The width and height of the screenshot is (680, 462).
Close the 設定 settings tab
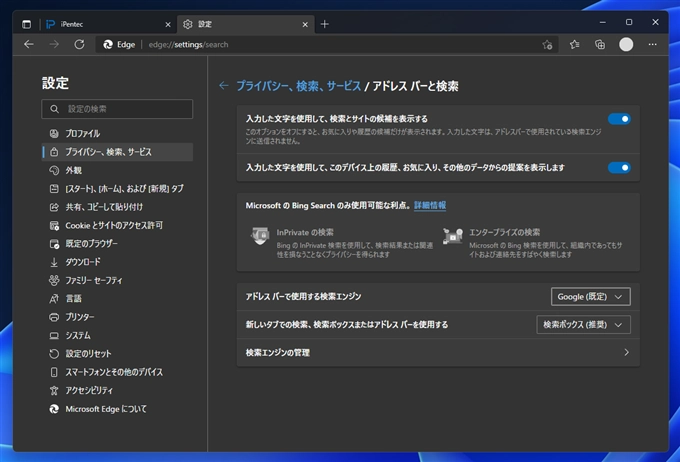coord(305,25)
